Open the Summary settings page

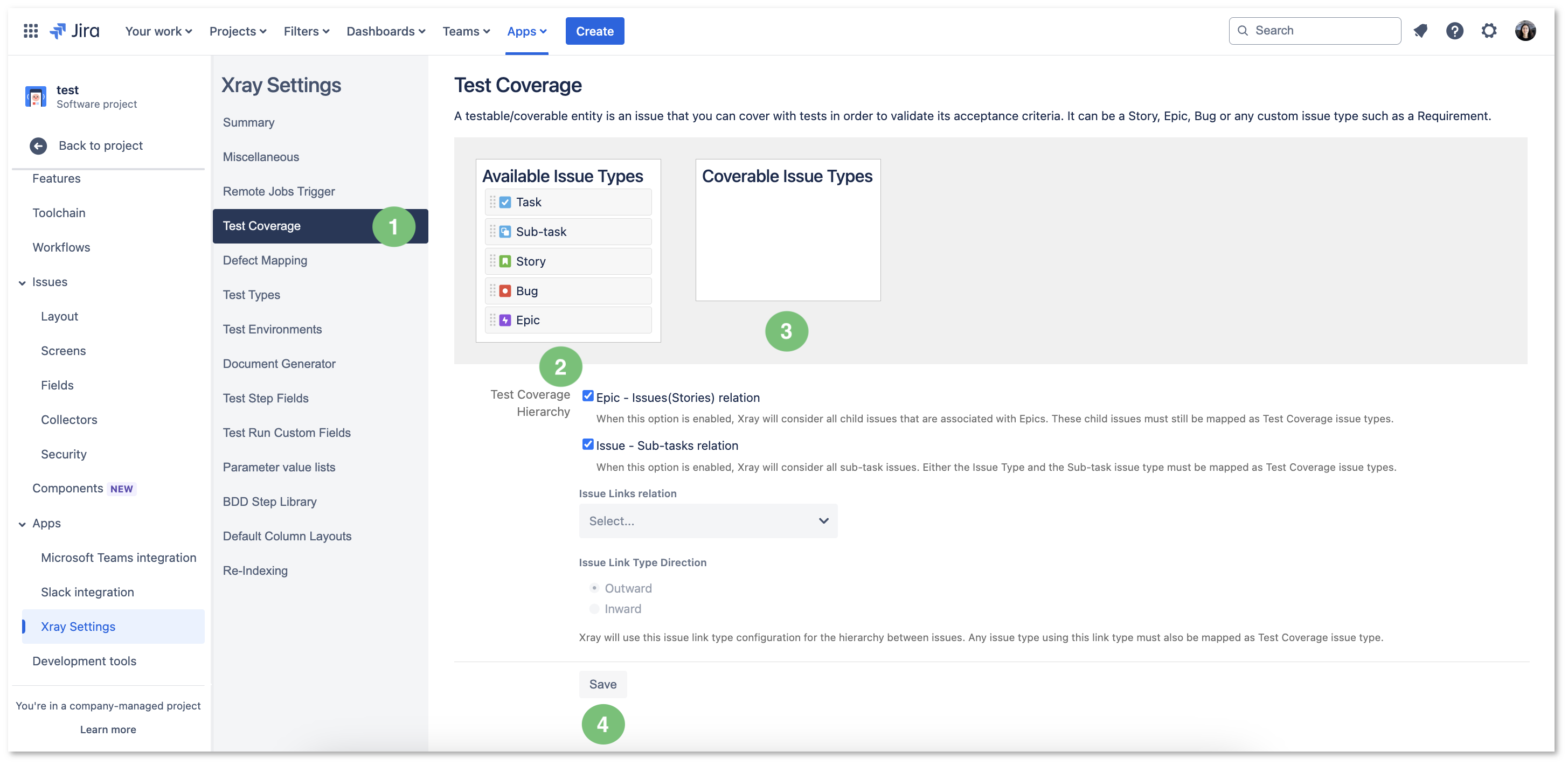[248, 122]
